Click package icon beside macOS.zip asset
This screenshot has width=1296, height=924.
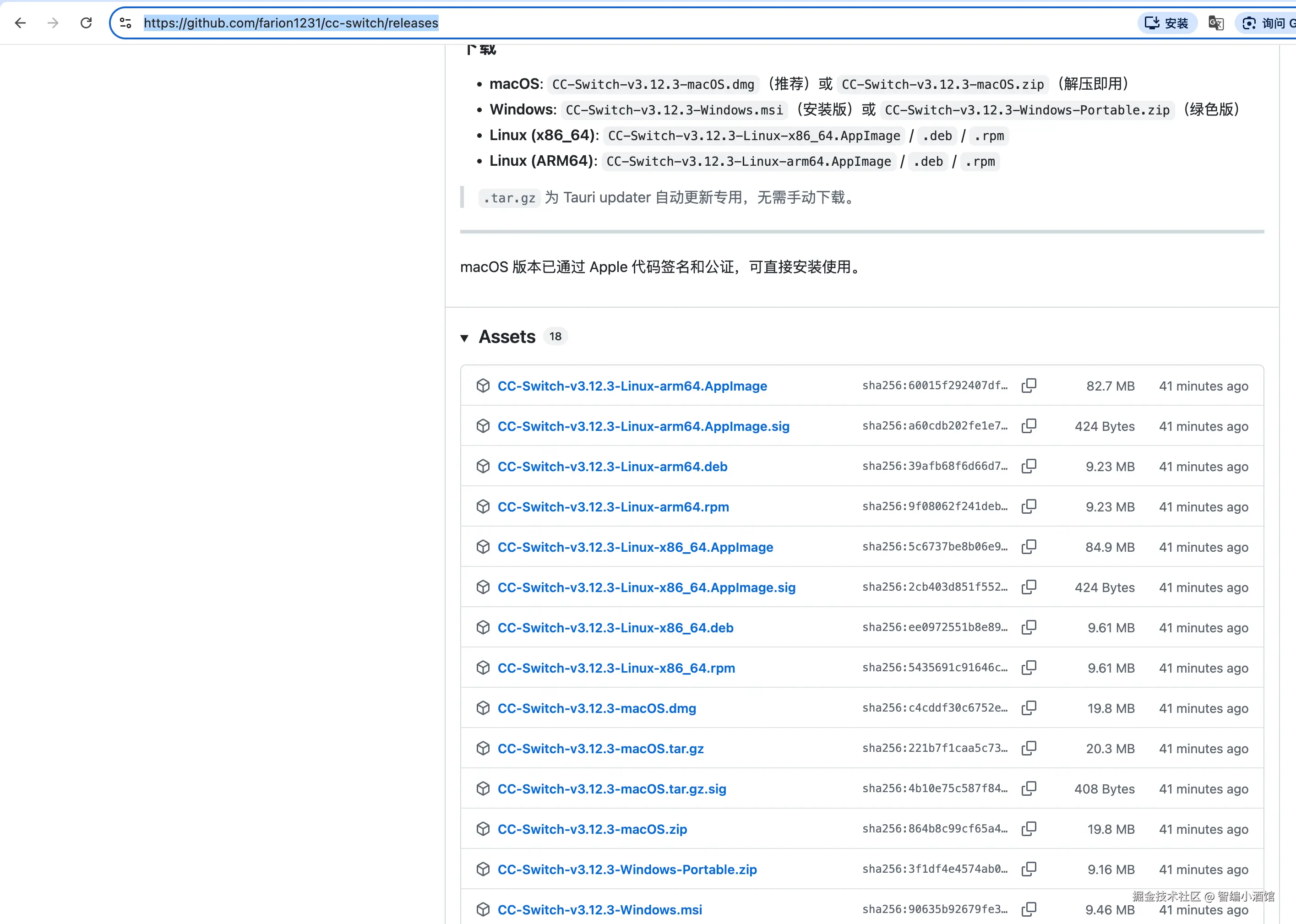click(x=483, y=829)
